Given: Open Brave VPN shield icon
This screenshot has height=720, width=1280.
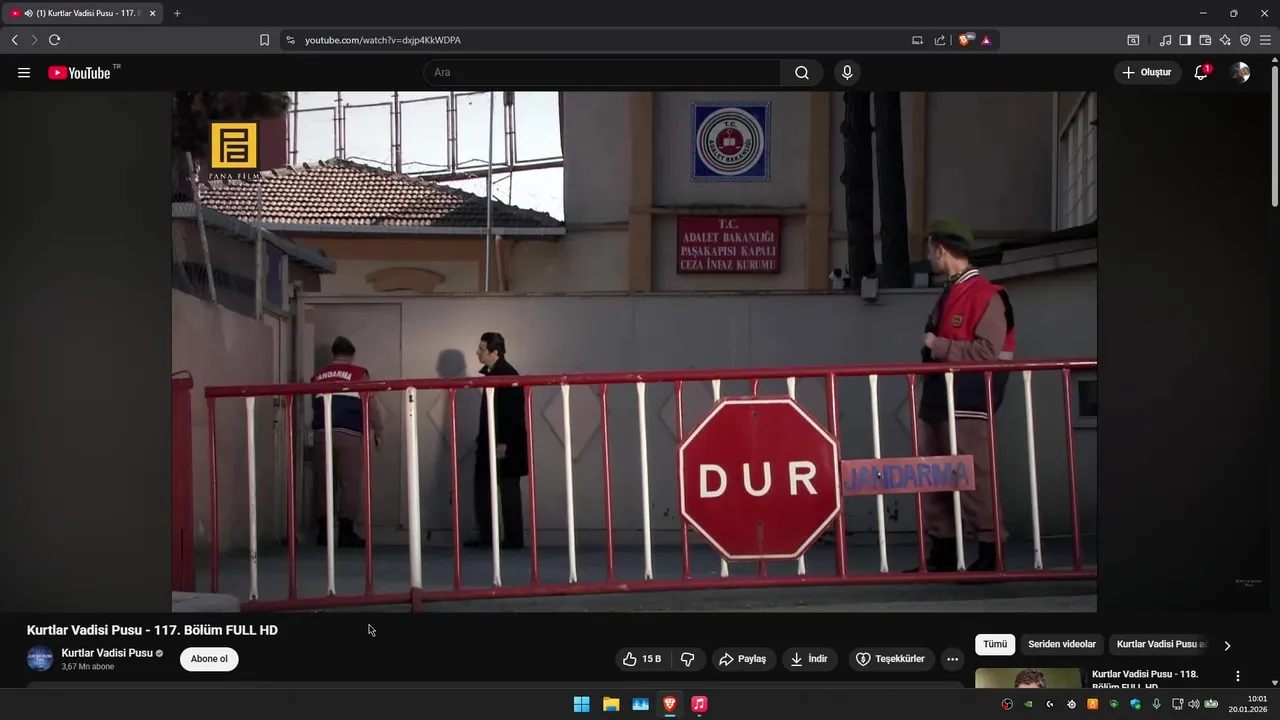Looking at the screenshot, I should (1245, 40).
